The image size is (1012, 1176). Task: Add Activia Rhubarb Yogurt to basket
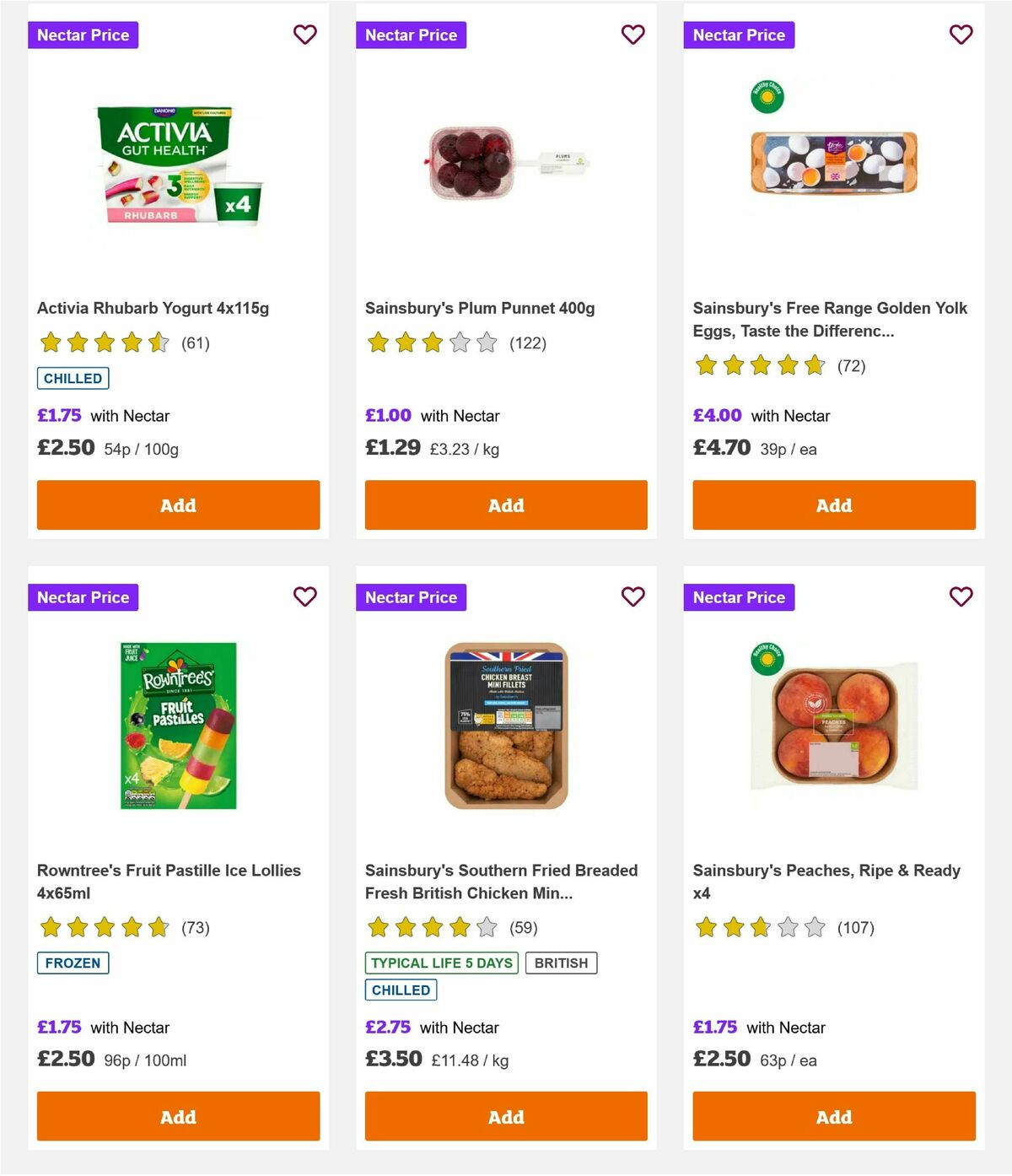point(177,504)
